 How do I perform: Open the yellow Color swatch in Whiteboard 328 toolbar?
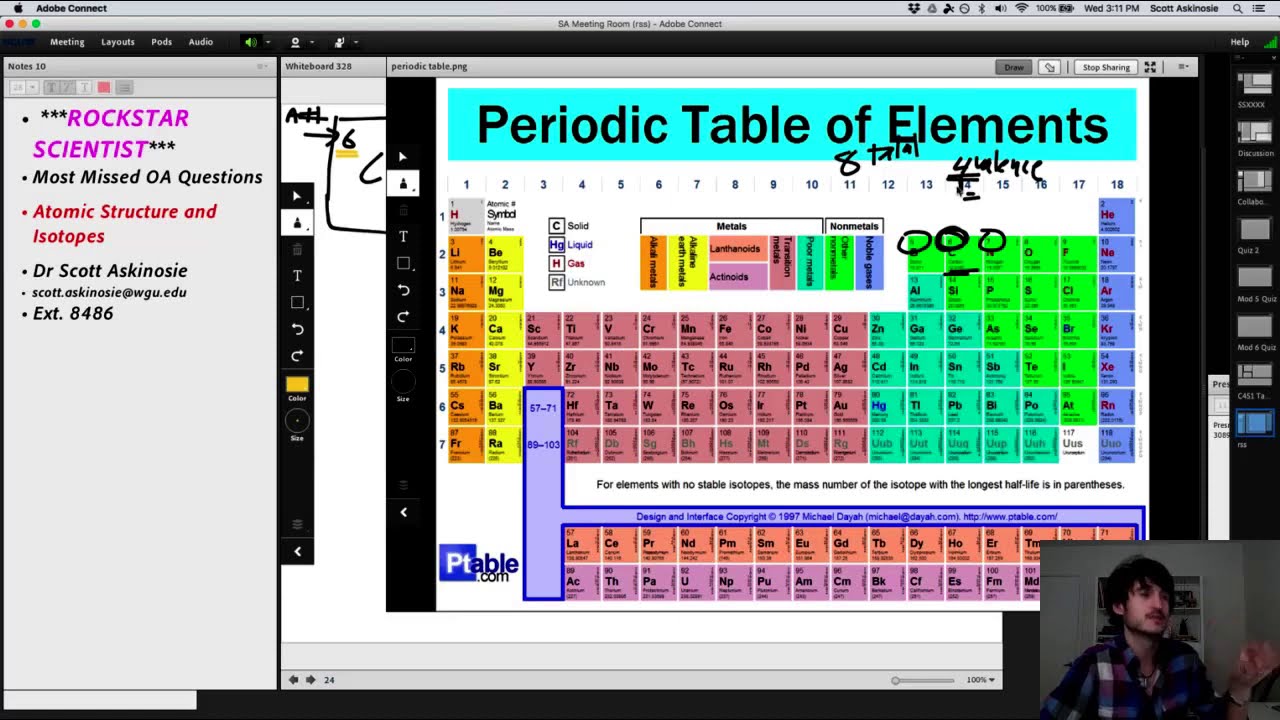tap(297, 384)
